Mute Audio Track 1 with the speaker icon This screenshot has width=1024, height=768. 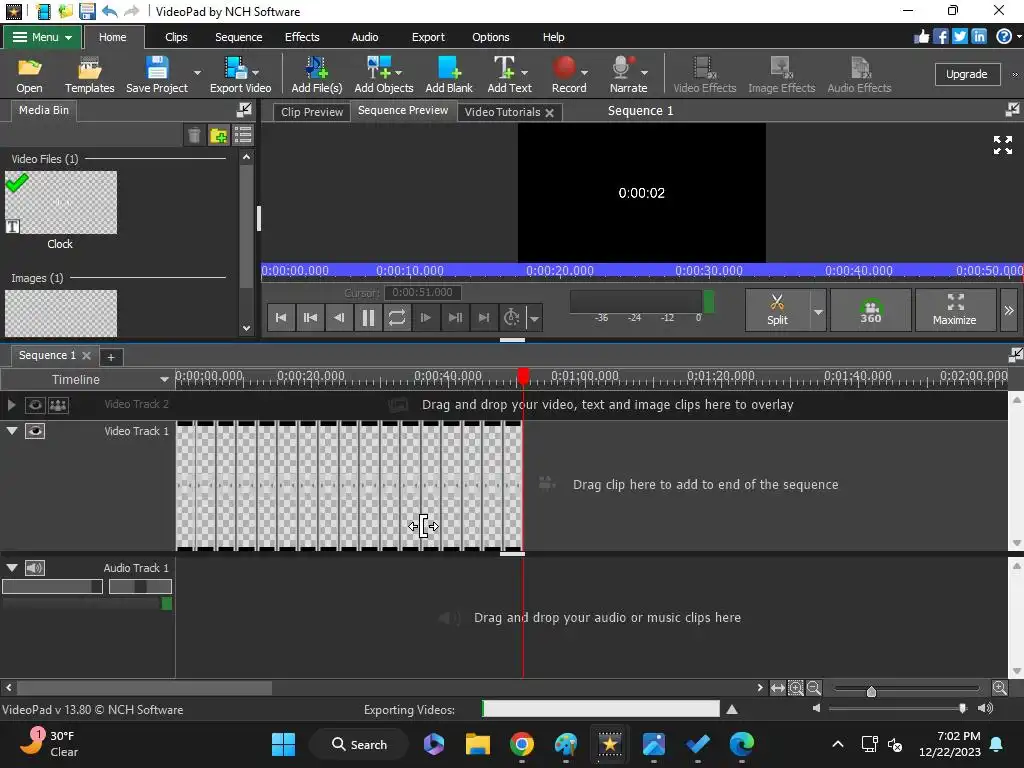pyautogui.click(x=35, y=568)
